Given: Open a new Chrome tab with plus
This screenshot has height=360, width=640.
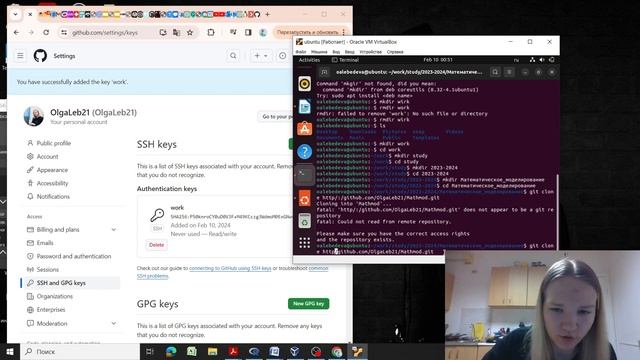Looking at the screenshot, I should click(267, 14).
